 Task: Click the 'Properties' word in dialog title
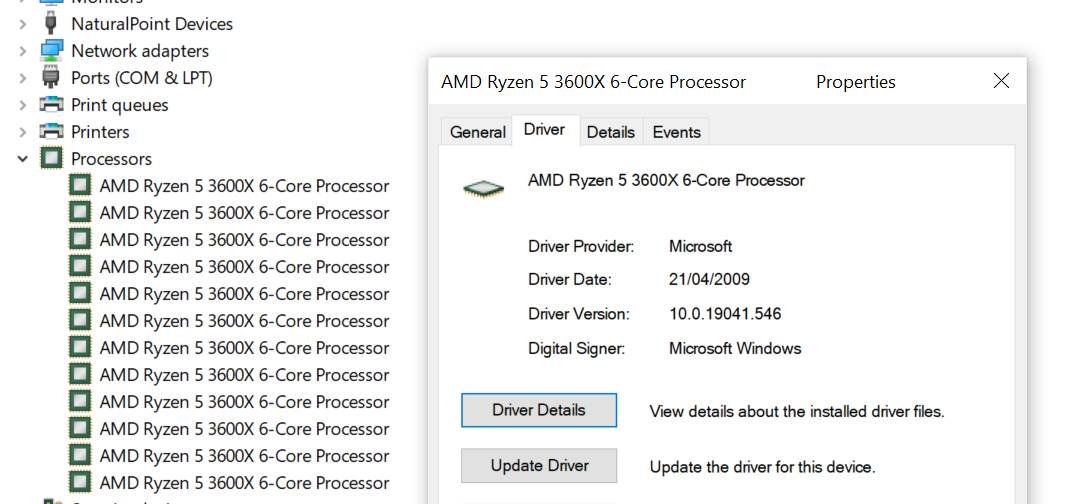pos(856,82)
